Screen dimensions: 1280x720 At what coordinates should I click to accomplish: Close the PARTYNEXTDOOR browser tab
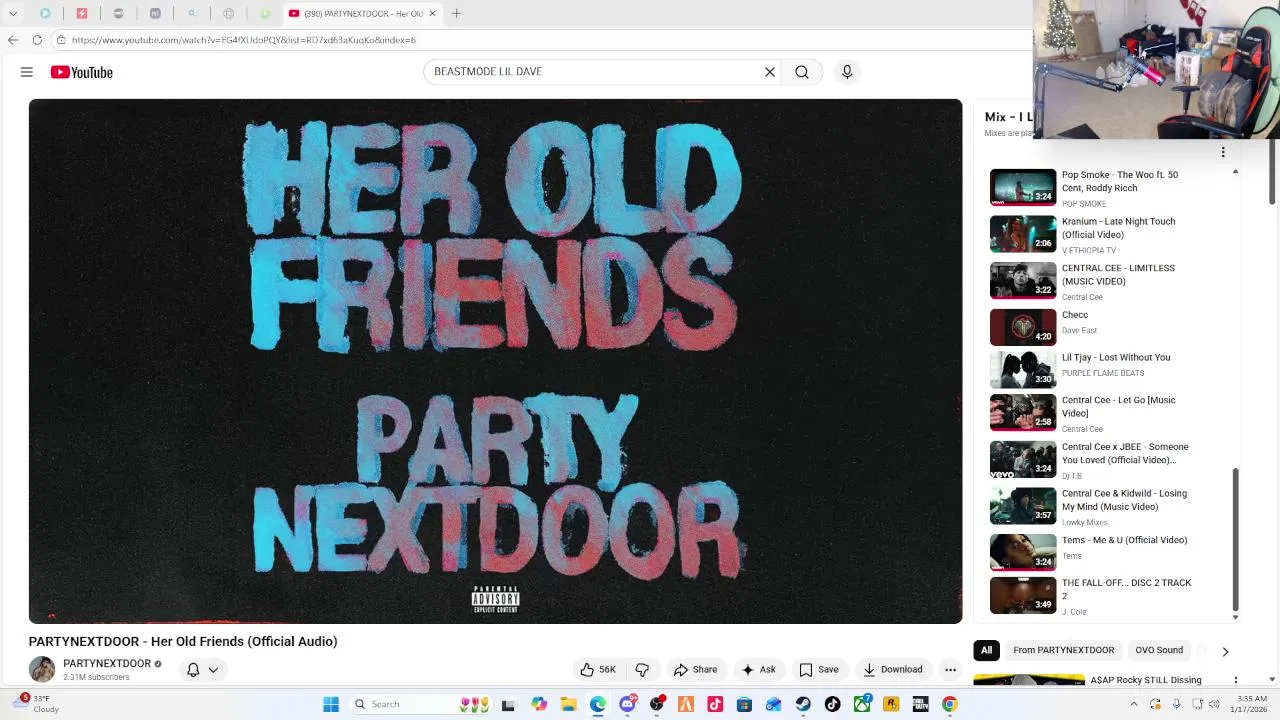(x=432, y=14)
